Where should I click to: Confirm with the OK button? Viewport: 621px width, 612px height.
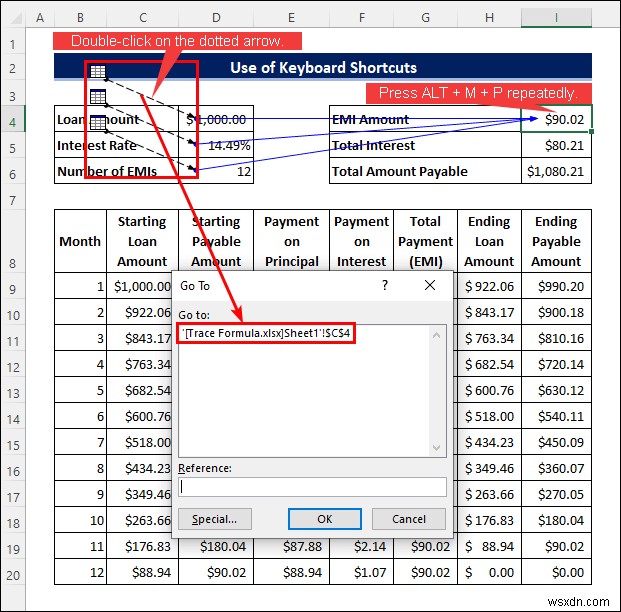[325, 519]
